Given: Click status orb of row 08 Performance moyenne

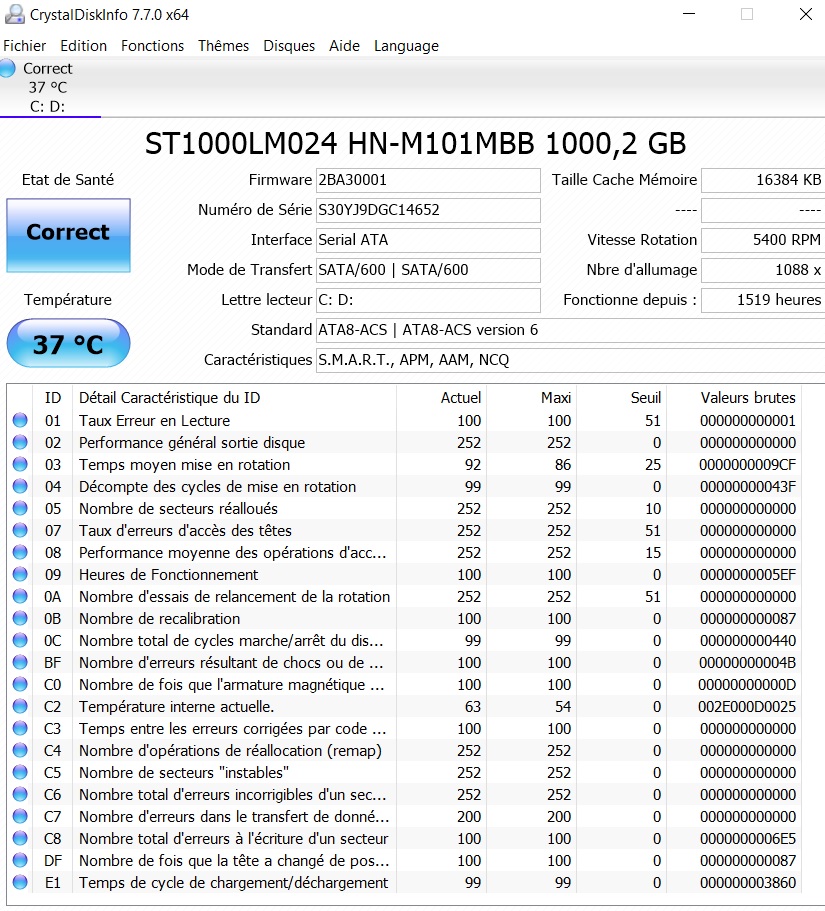Looking at the screenshot, I should coord(20,552).
